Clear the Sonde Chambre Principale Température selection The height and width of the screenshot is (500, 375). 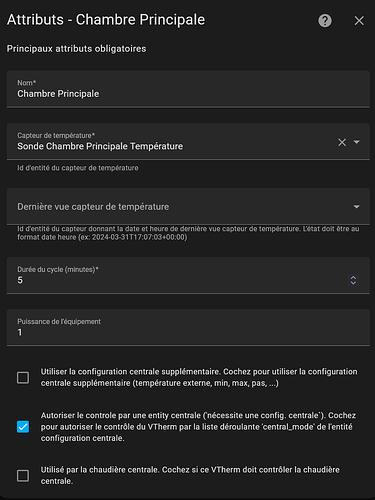click(342, 142)
